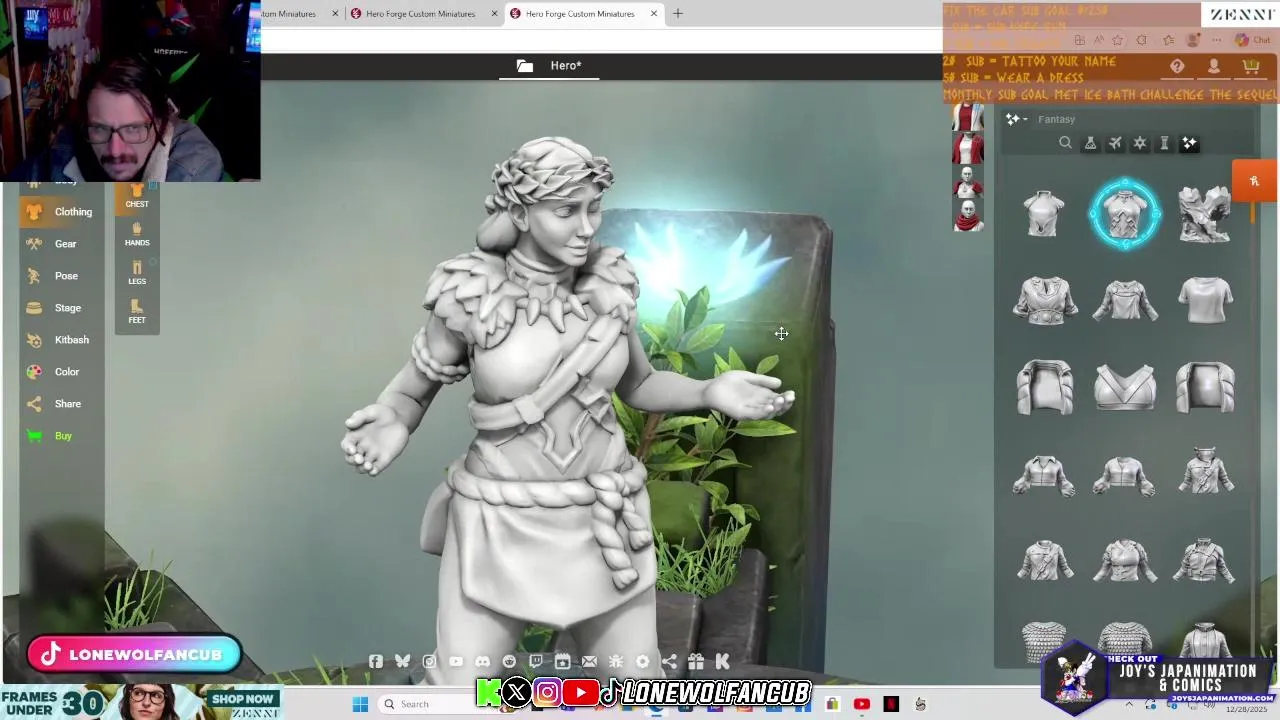
Task: Select the flask genre filter
Action: [1090, 143]
